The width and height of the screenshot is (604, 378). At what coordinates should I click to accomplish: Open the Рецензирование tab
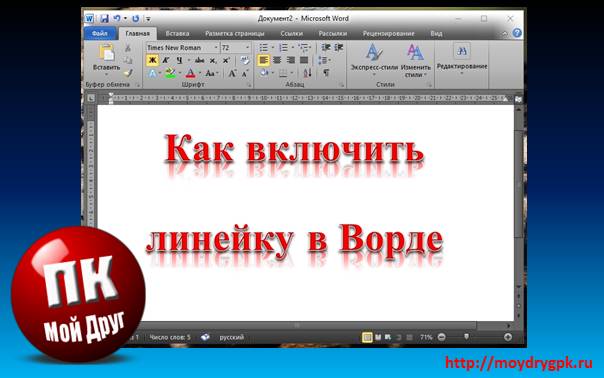point(388,34)
